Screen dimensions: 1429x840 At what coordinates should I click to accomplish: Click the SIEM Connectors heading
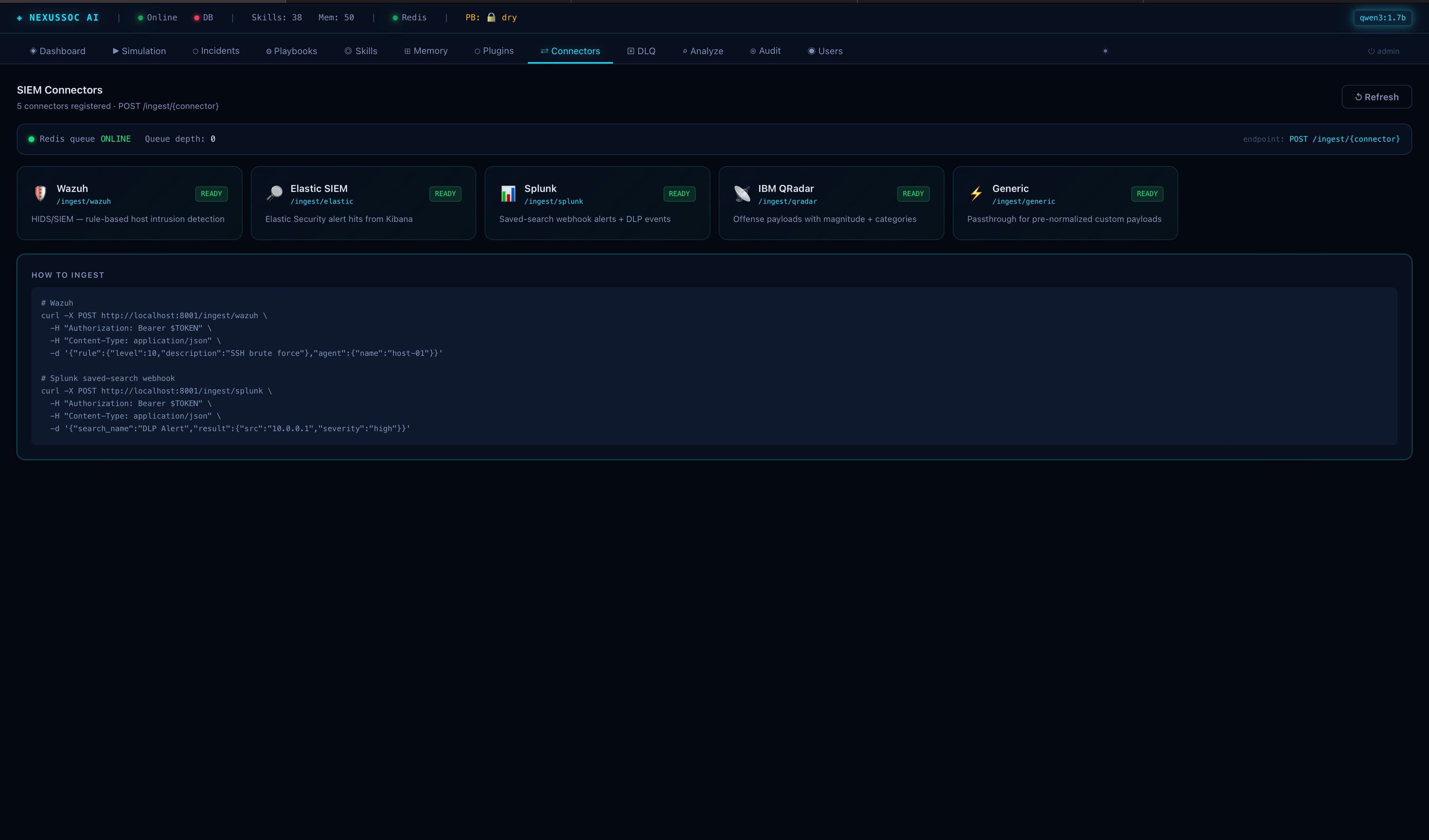coord(60,90)
